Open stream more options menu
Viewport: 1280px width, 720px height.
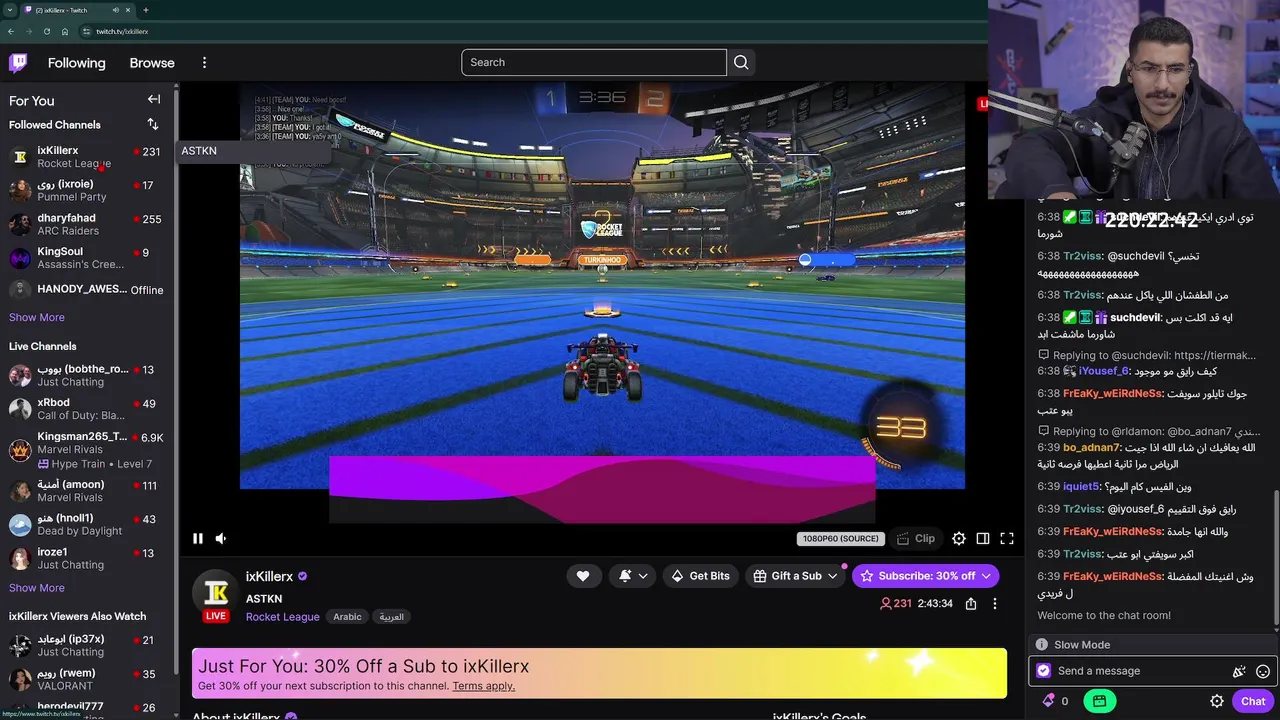click(994, 604)
